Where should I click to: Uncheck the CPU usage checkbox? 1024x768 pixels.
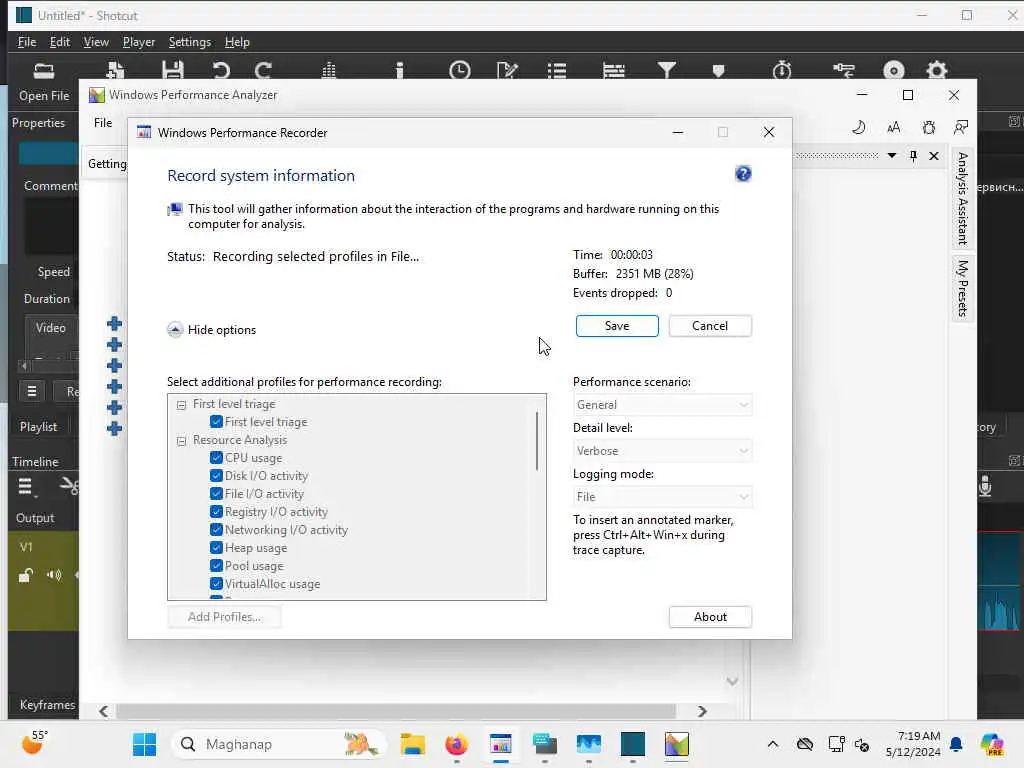pyautogui.click(x=216, y=458)
